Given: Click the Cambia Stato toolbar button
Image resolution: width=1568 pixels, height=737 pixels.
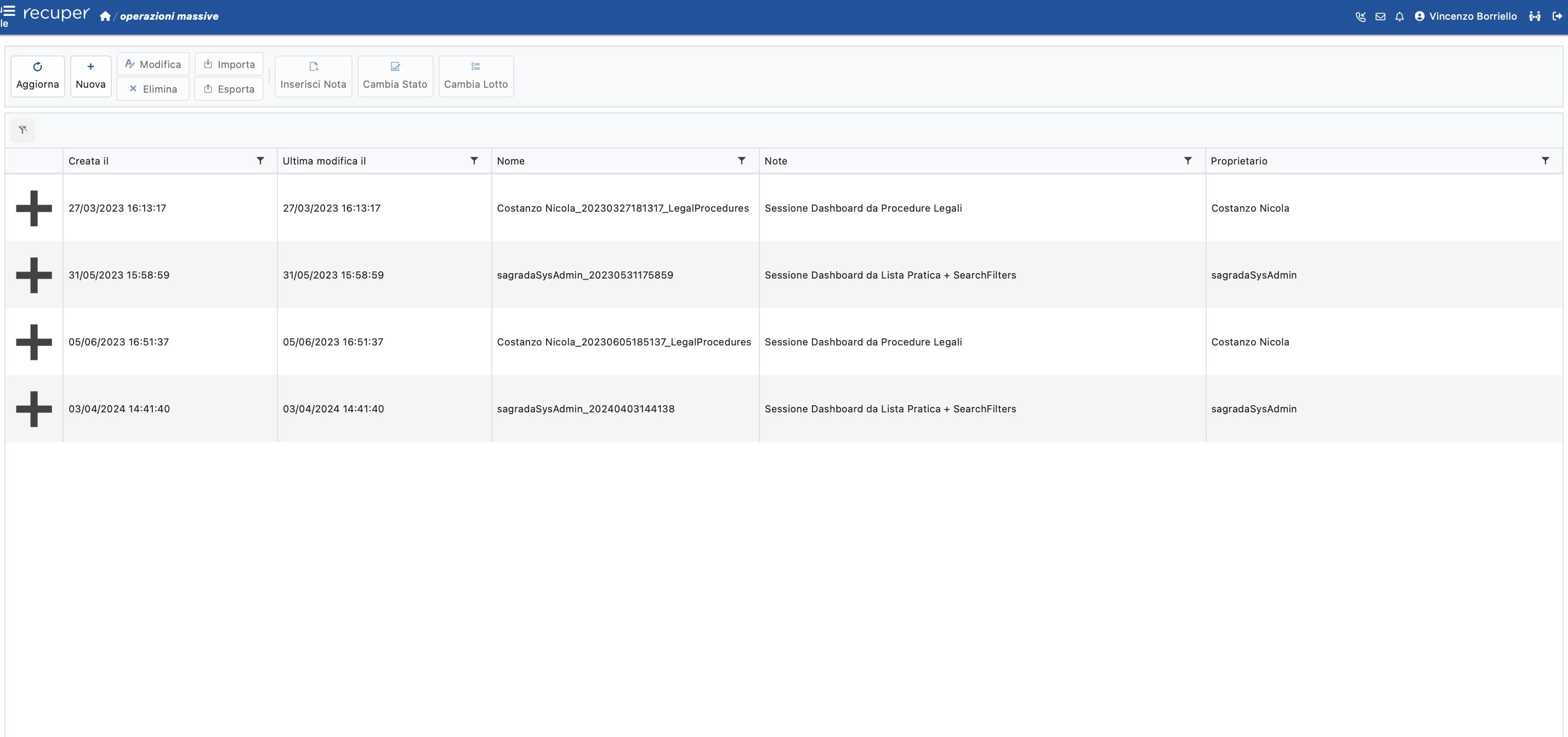Looking at the screenshot, I should tap(395, 76).
